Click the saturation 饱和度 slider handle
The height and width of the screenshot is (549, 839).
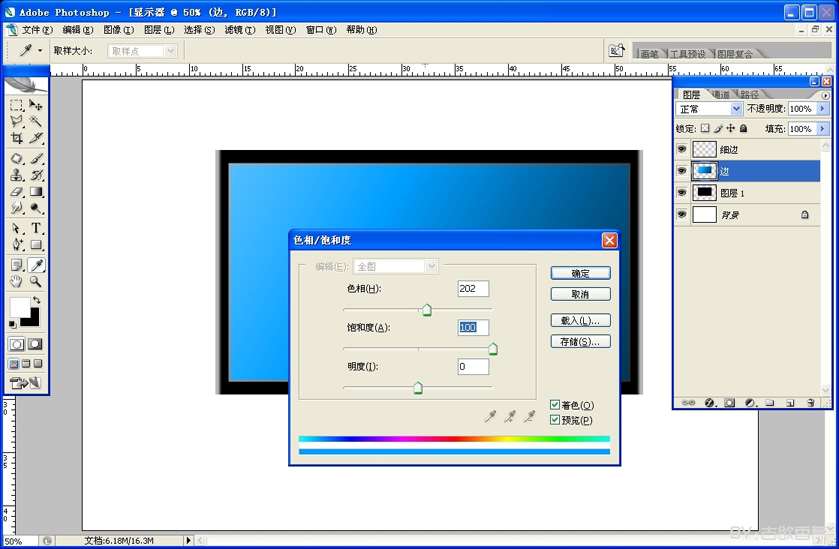click(x=493, y=349)
